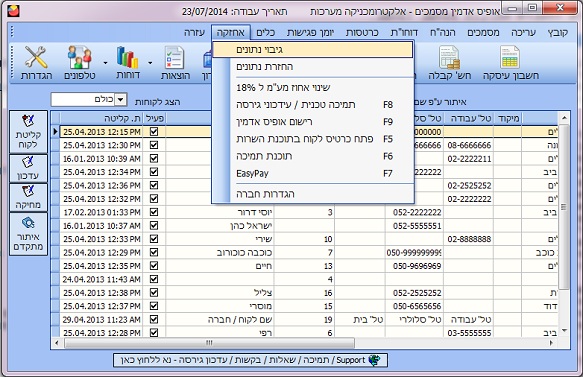This screenshot has width=583, height=377.
Task: Open the דוחו"ת menu bar item
Action: click(x=404, y=32)
